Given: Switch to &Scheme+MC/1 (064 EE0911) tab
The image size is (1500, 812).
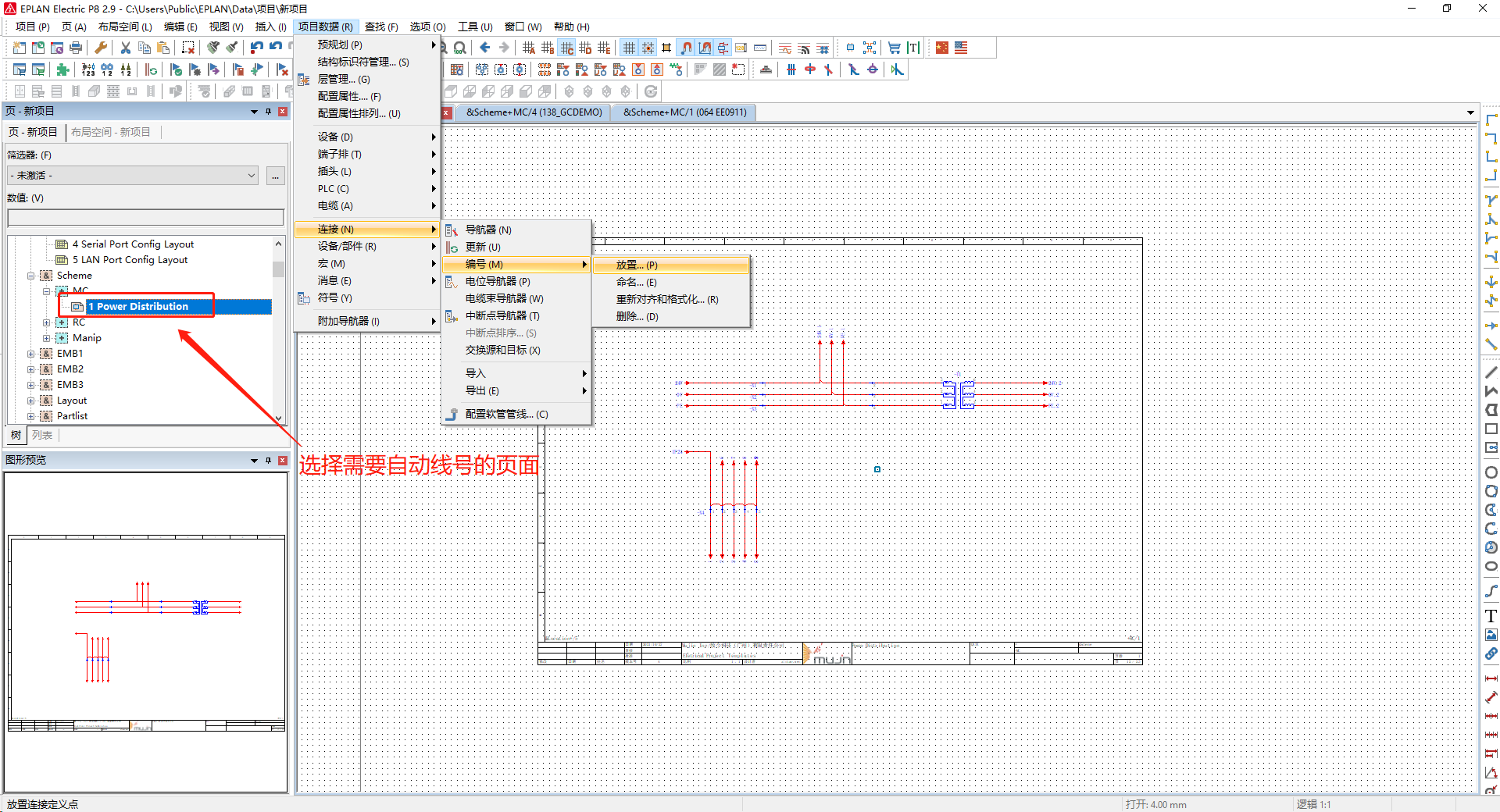Looking at the screenshot, I should pos(684,112).
